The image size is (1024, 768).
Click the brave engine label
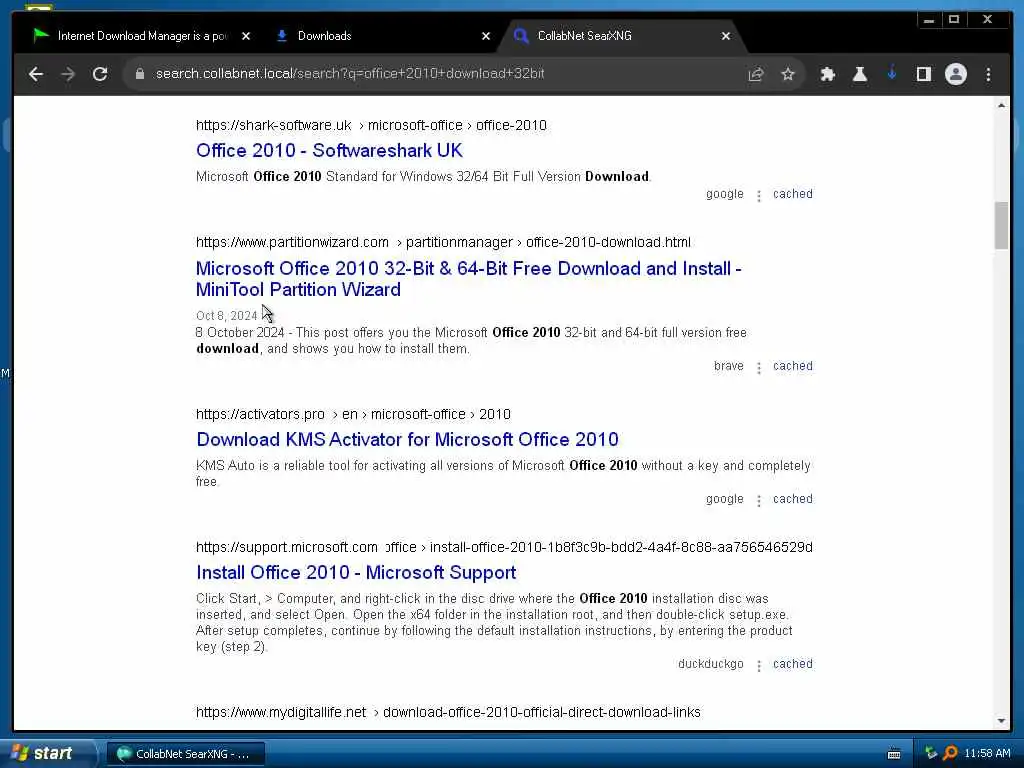pyautogui.click(x=729, y=366)
